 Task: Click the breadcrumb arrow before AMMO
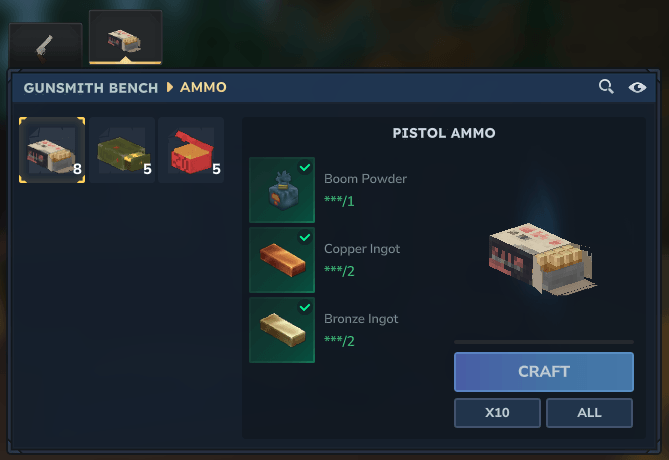(170, 87)
